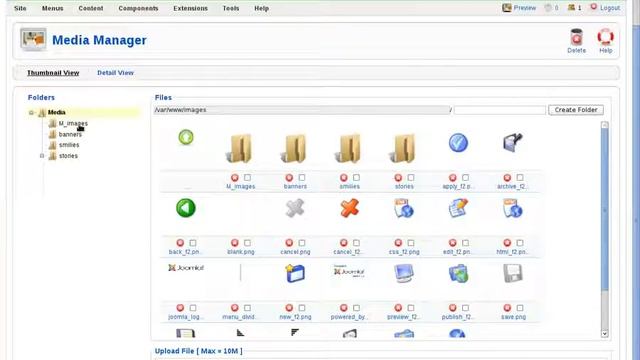Click the edit_f2 image icon

pos(458,208)
